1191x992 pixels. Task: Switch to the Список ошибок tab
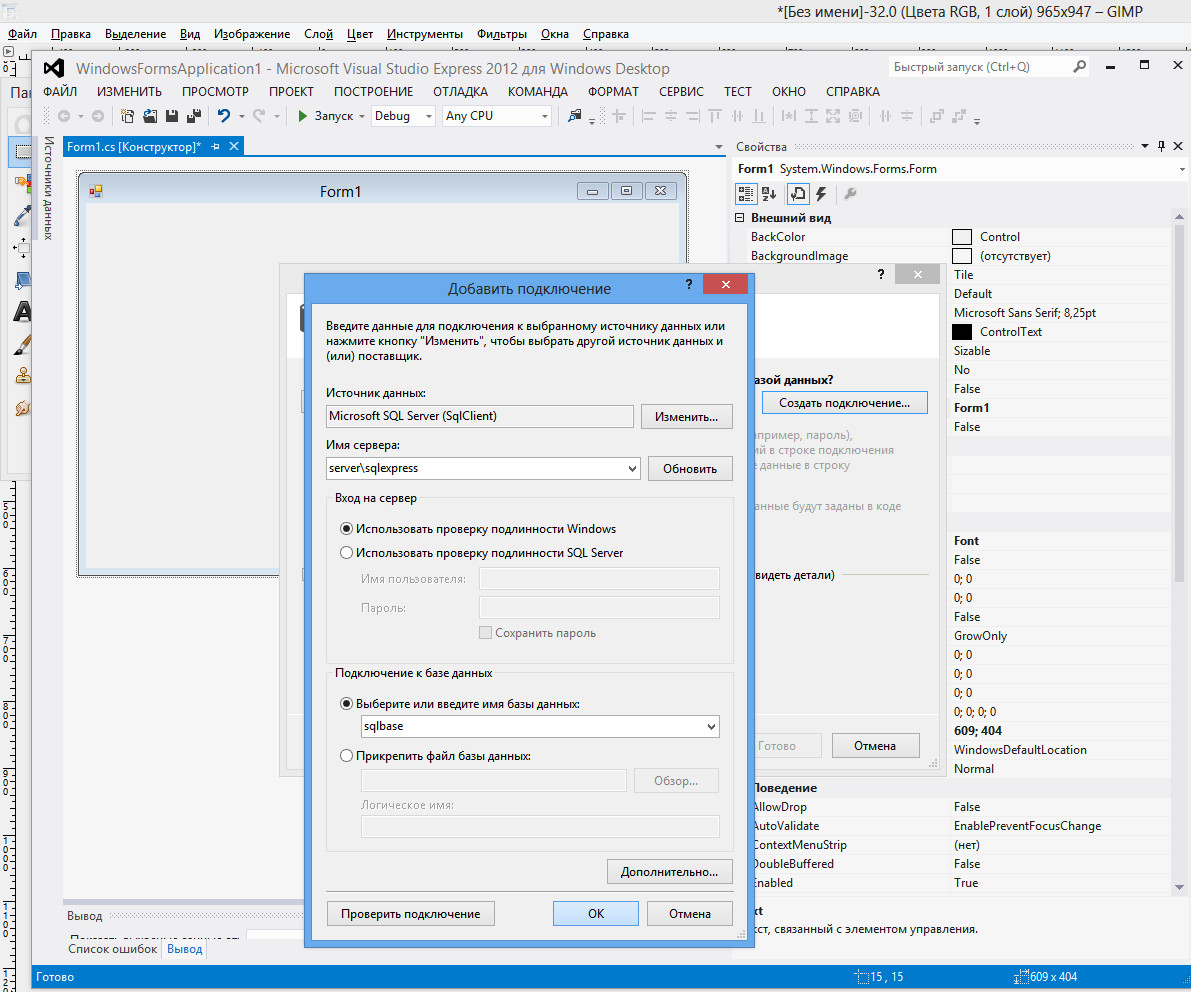tap(112, 949)
